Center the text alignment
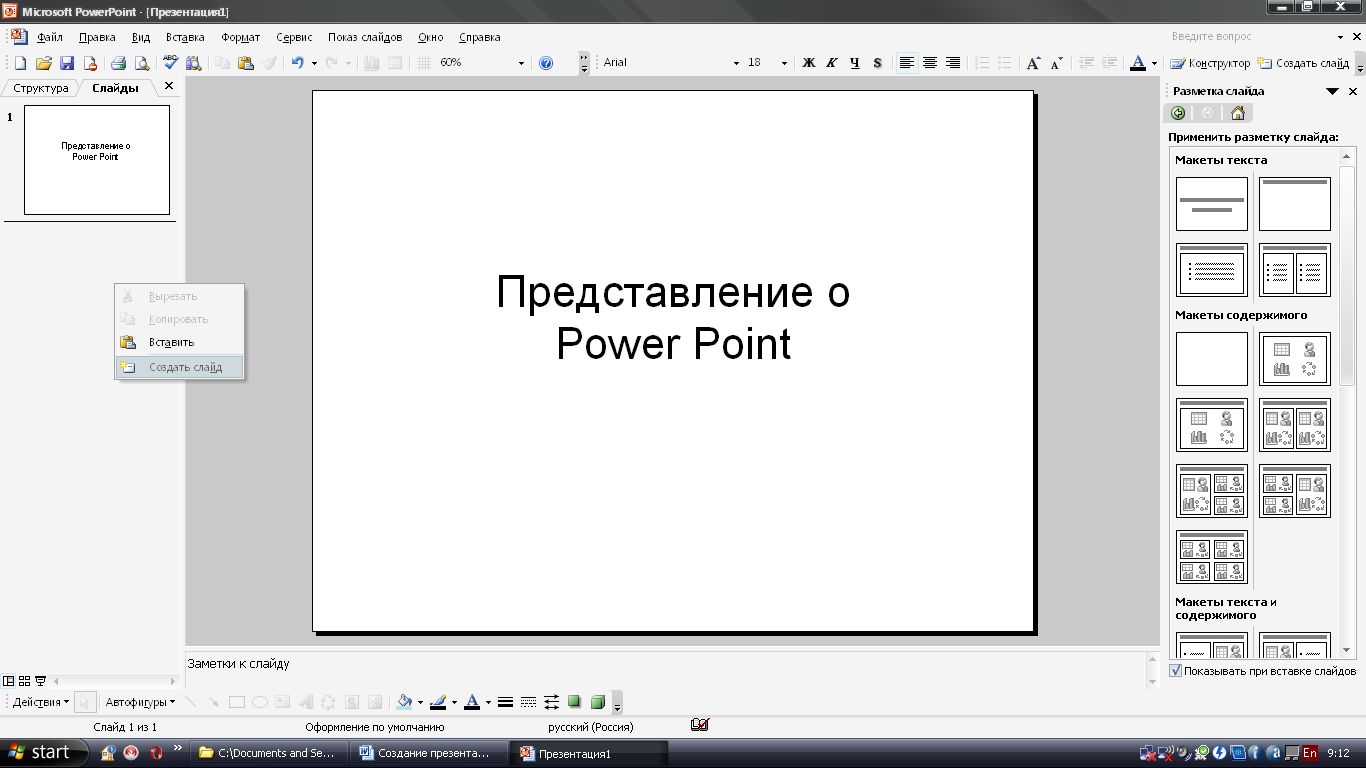 click(930, 63)
